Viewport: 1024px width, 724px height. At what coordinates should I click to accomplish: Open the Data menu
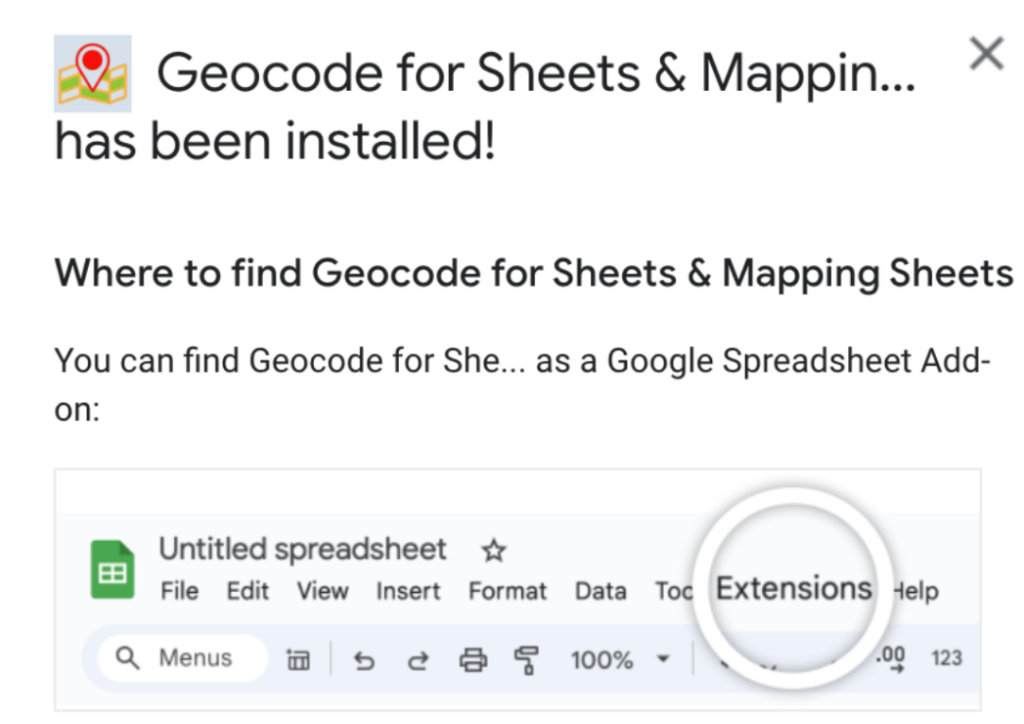pos(600,591)
